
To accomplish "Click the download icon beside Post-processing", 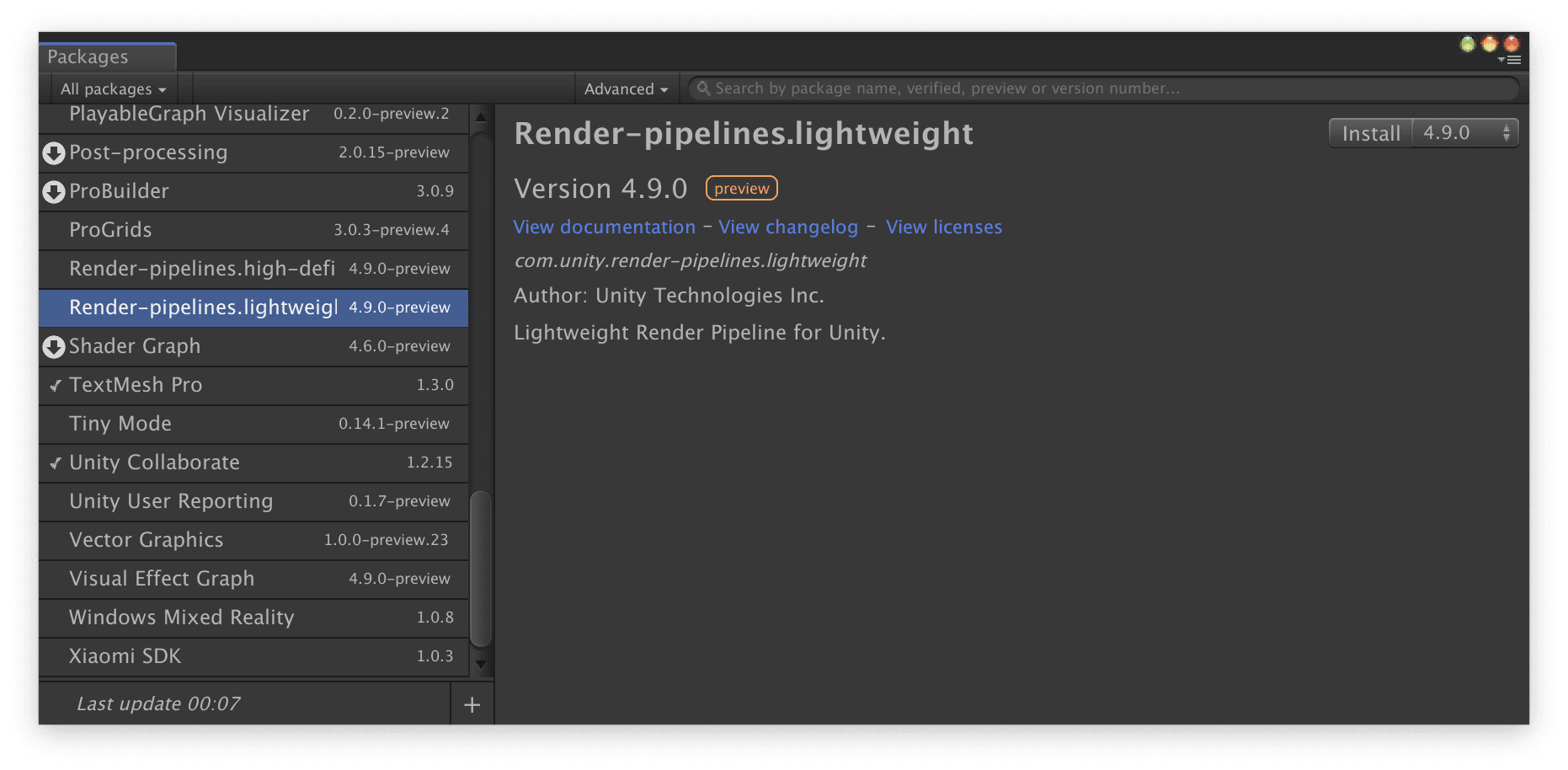I will 54,153.
